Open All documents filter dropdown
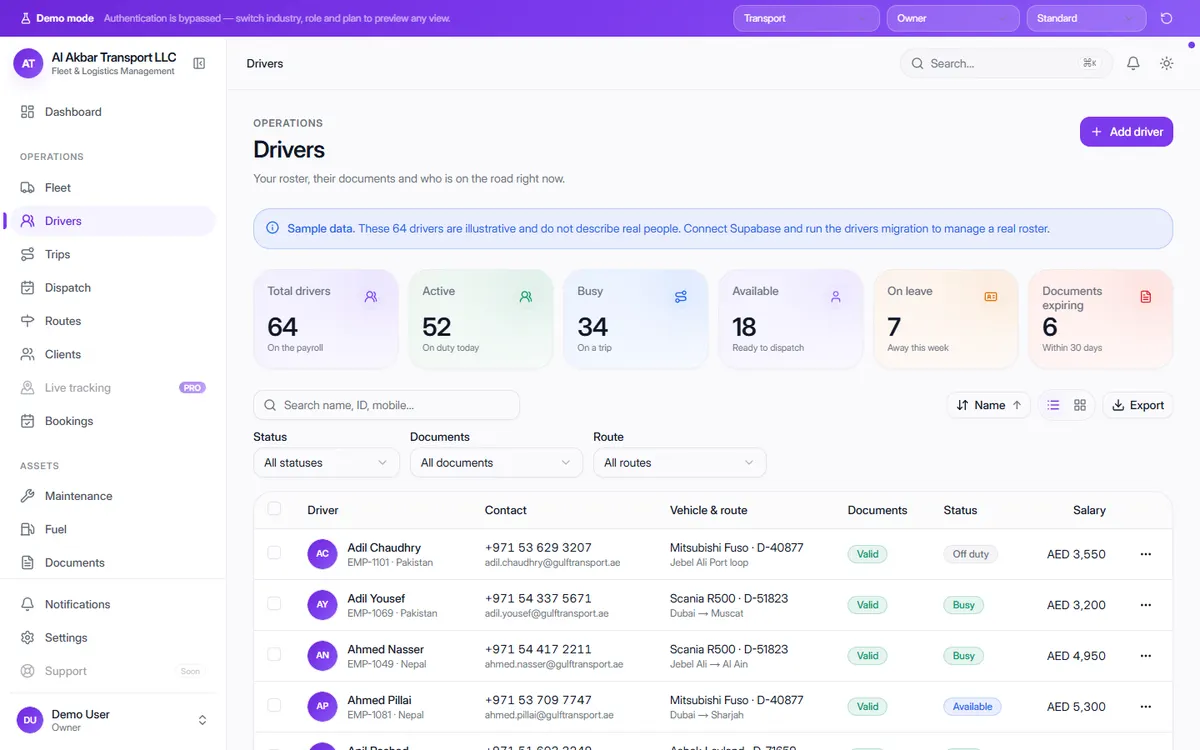1200x750 pixels. [x=496, y=463]
